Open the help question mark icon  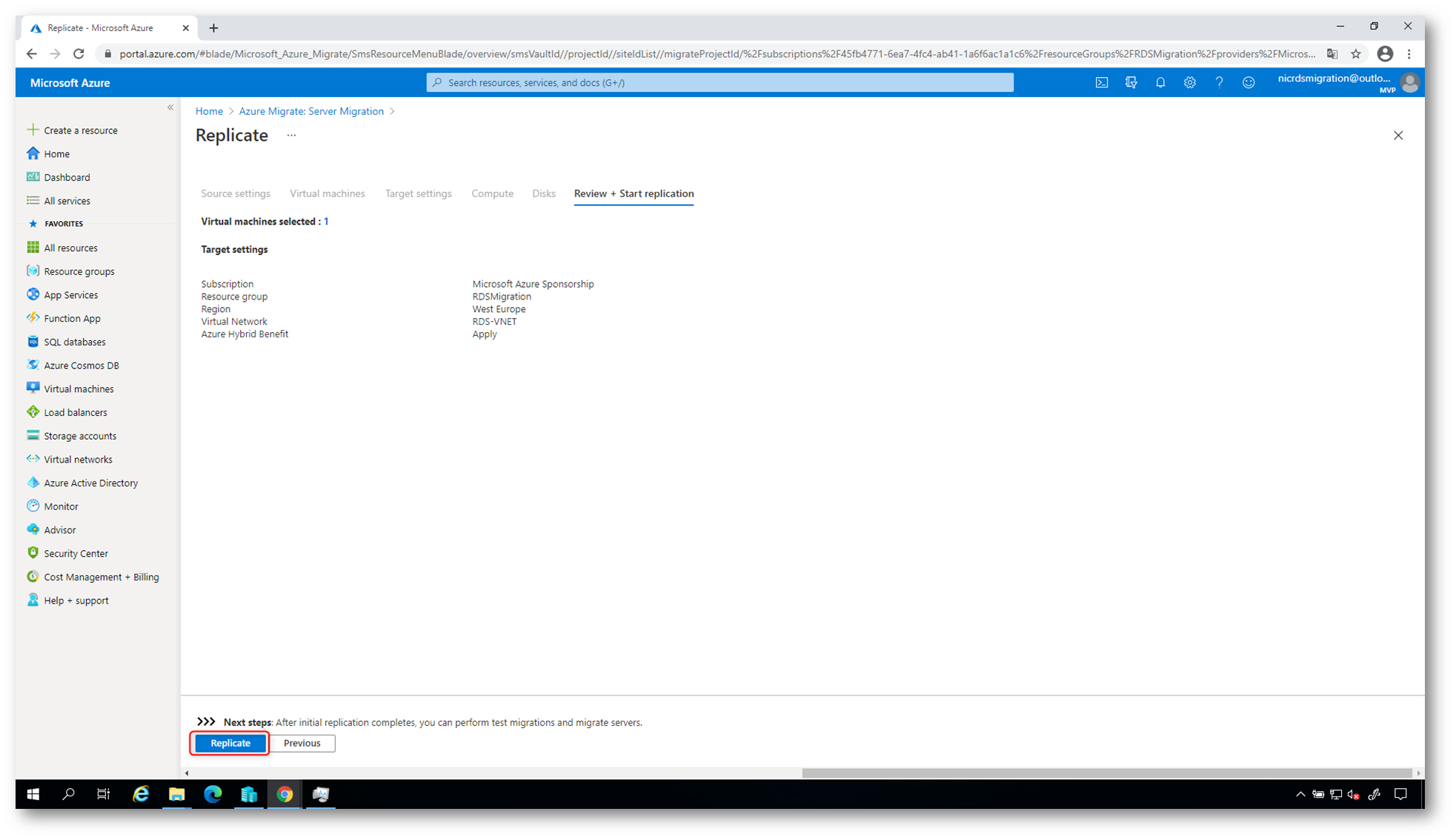coord(1219,82)
